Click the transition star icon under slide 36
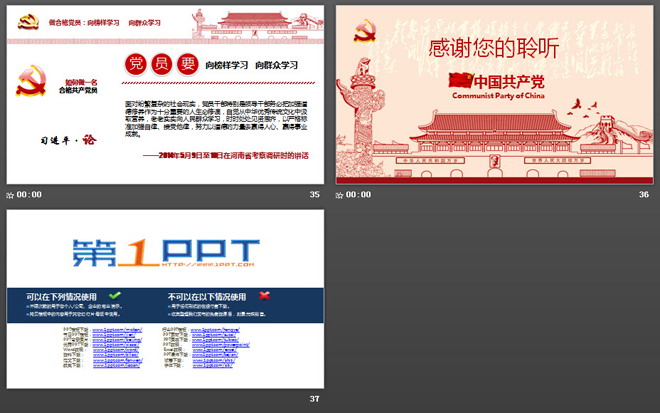660x413 pixels. point(339,195)
